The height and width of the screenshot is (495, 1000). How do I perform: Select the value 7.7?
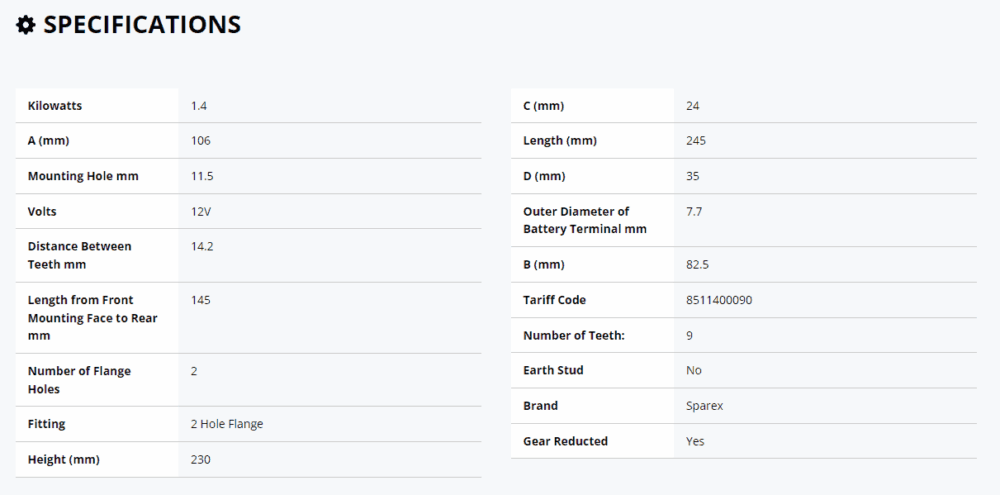point(694,211)
